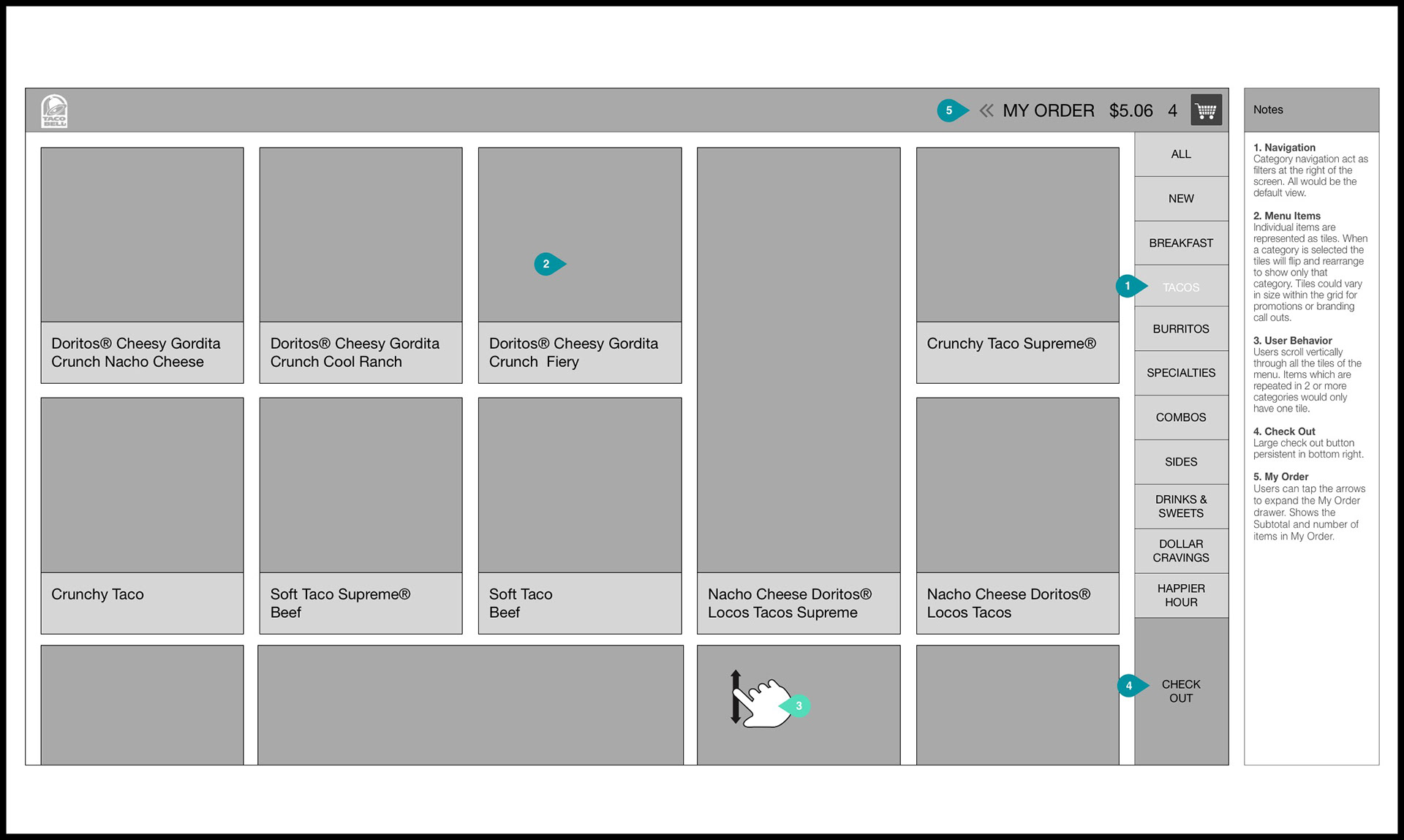Tap the CHECK OUT button
Screen dimensions: 1404x840
click(1181, 692)
